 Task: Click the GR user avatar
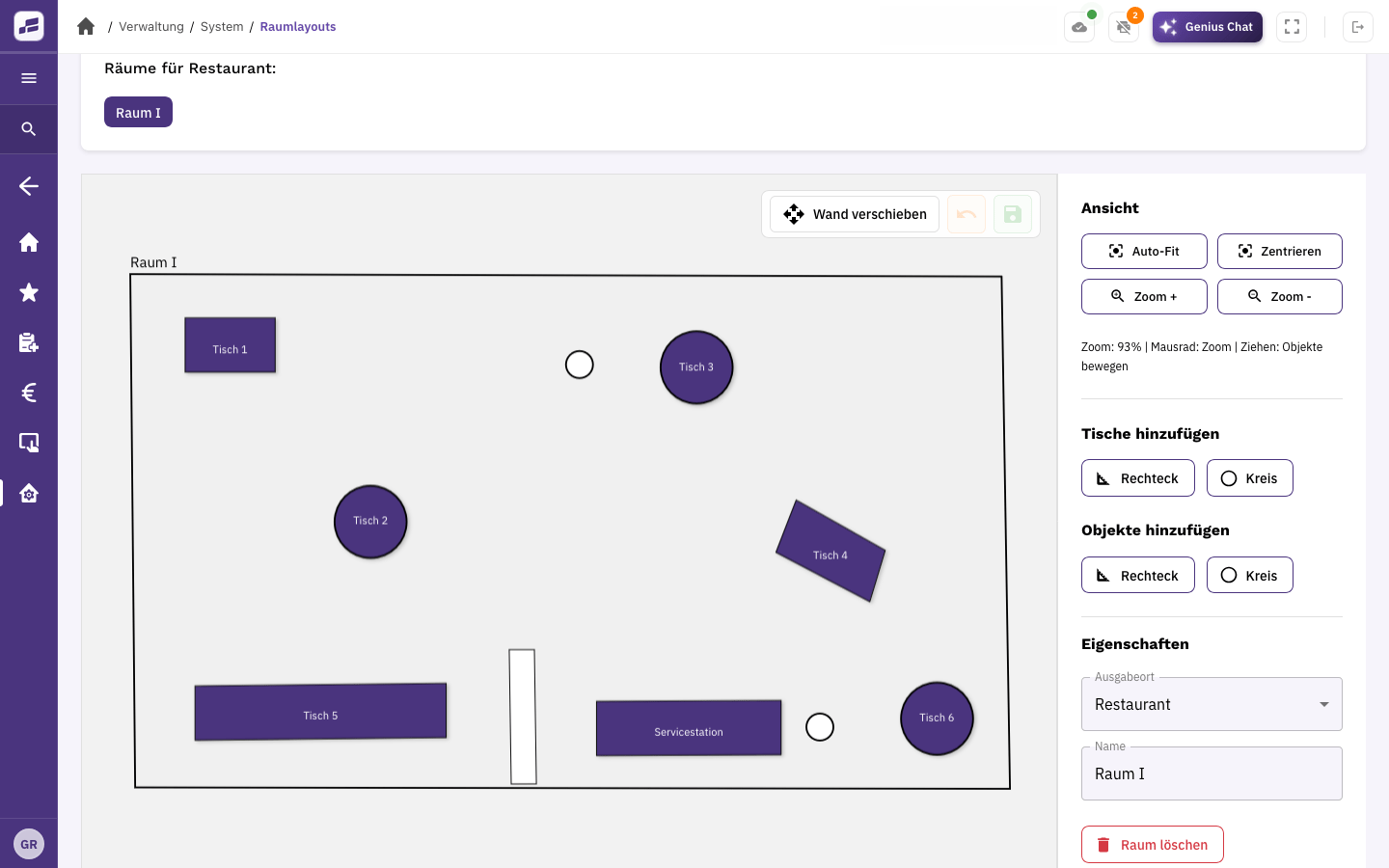click(29, 844)
